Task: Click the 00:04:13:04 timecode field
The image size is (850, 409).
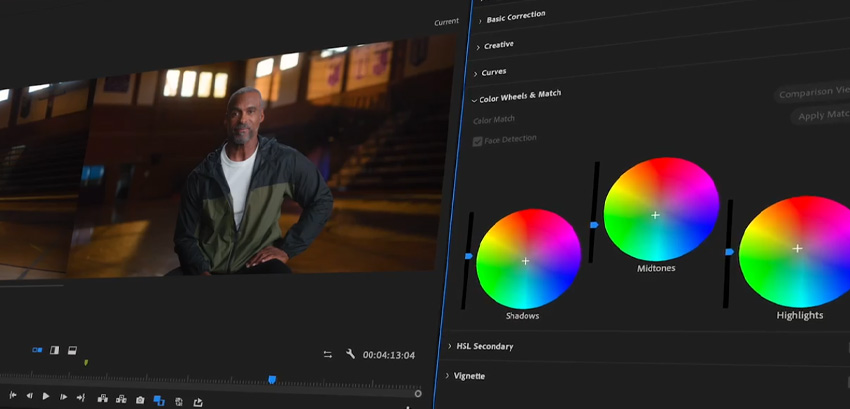Action: [389, 355]
